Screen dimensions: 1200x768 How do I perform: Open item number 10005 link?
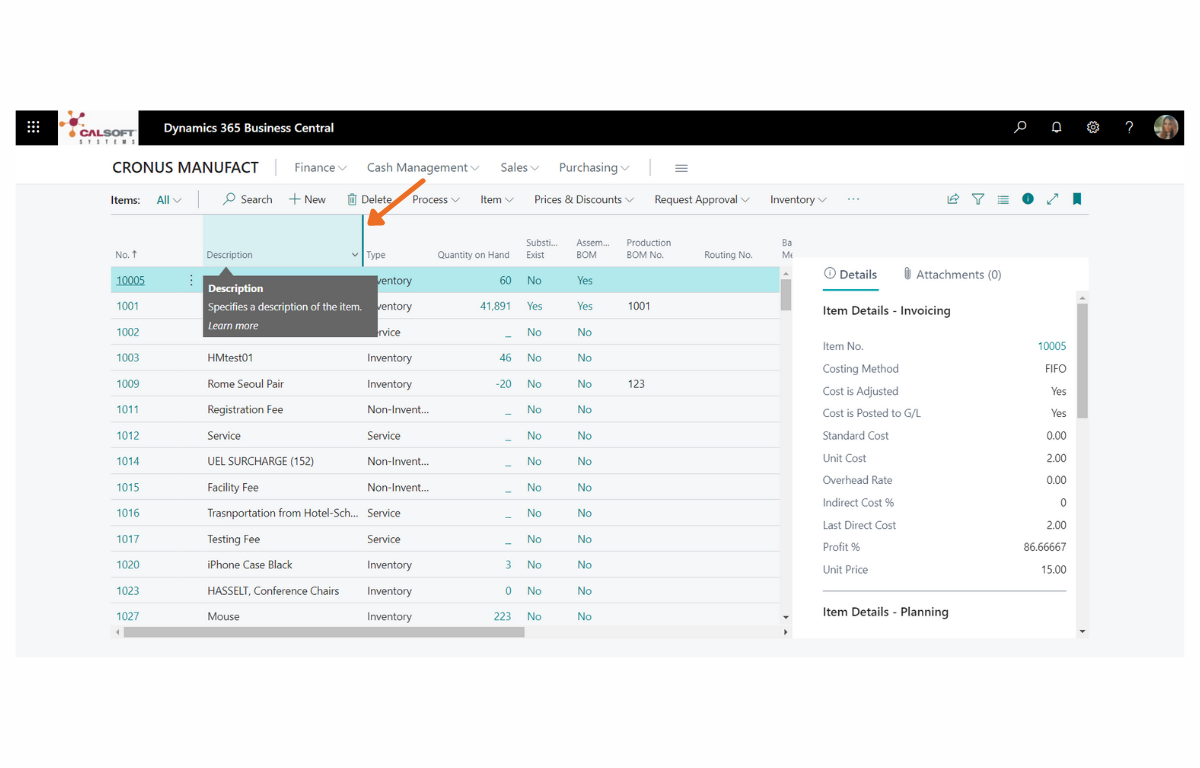(x=130, y=281)
